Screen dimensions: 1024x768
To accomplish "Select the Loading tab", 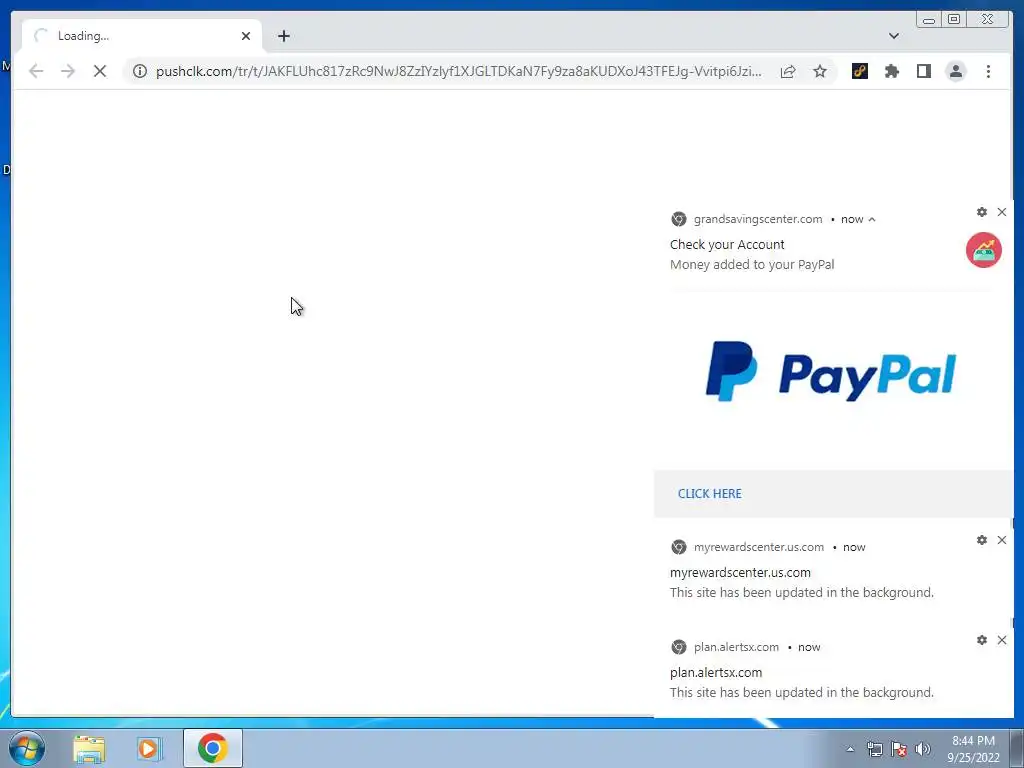I will pyautogui.click(x=142, y=36).
